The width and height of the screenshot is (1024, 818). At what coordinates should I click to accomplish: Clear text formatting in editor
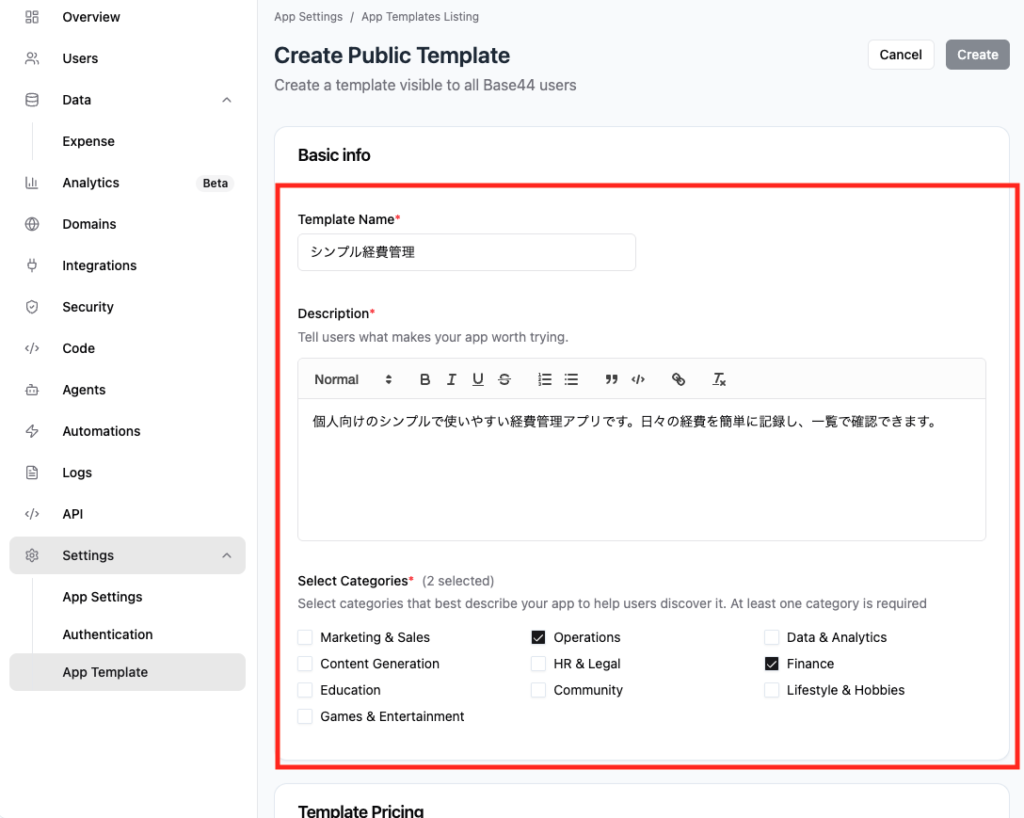pyautogui.click(x=719, y=380)
